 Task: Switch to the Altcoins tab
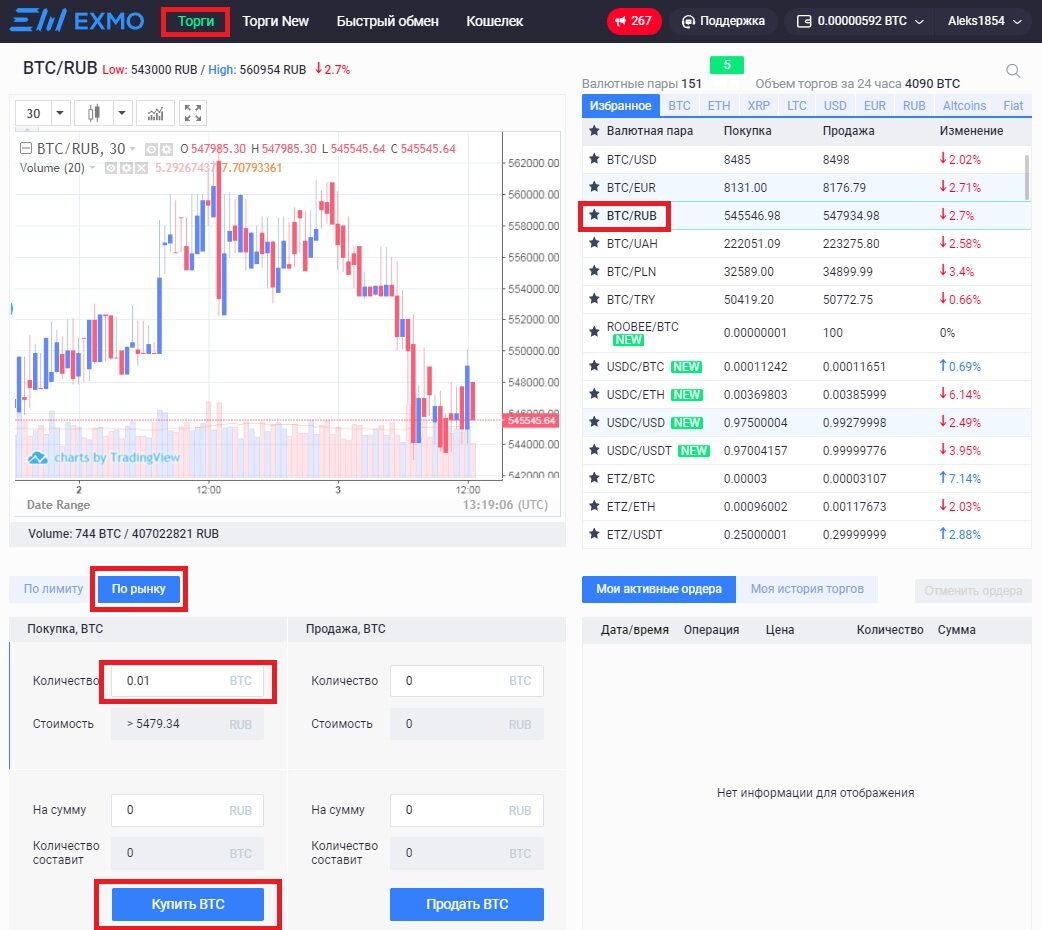click(964, 106)
